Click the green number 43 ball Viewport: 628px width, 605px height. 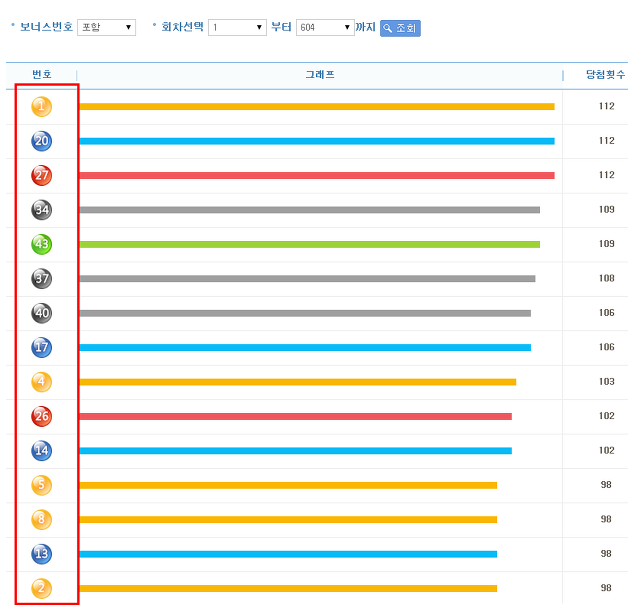pyautogui.click(x=42, y=244)
